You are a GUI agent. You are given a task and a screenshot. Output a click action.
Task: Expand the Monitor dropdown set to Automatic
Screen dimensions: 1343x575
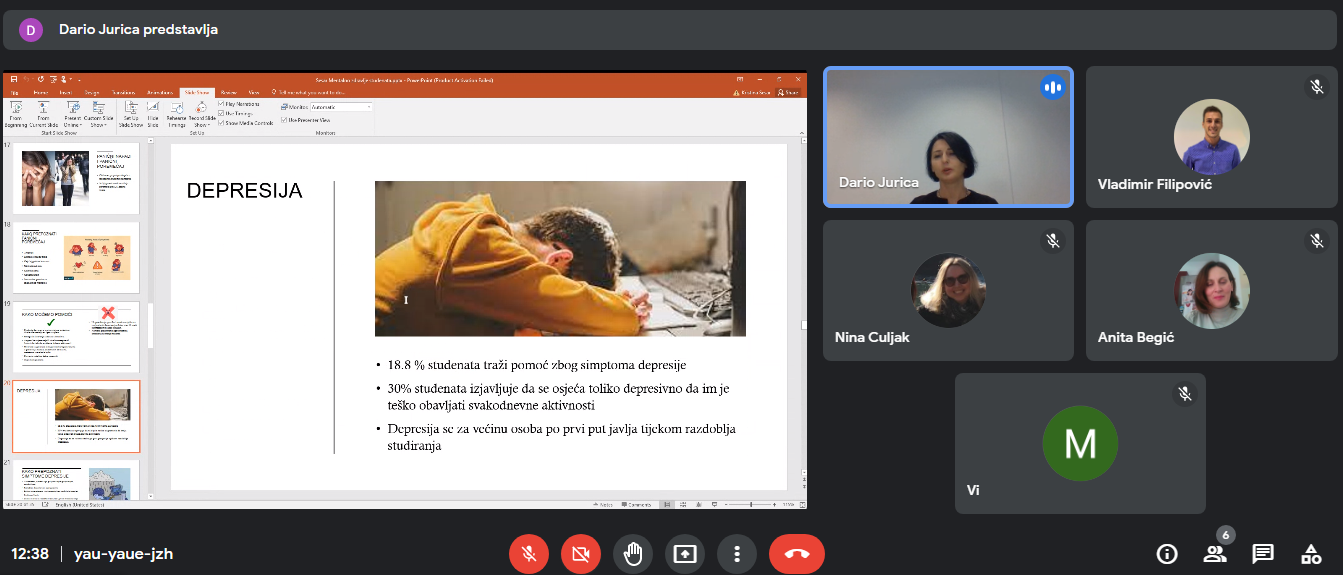point(340,106)
